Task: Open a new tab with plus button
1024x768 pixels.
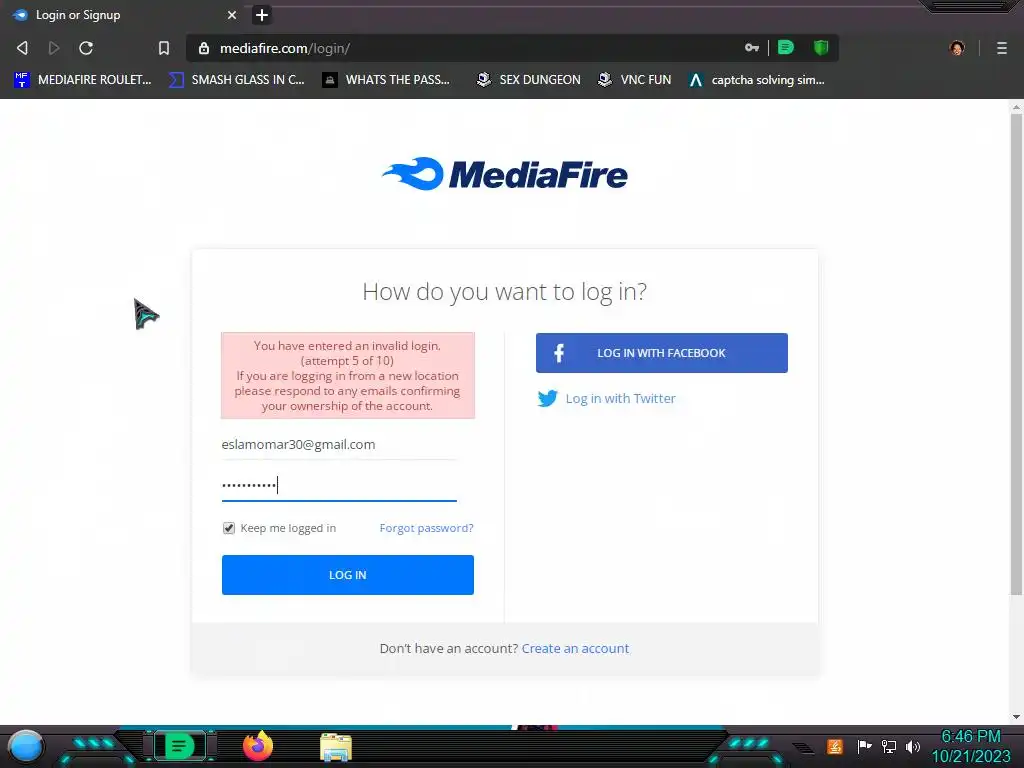Action: coord(261,14)
